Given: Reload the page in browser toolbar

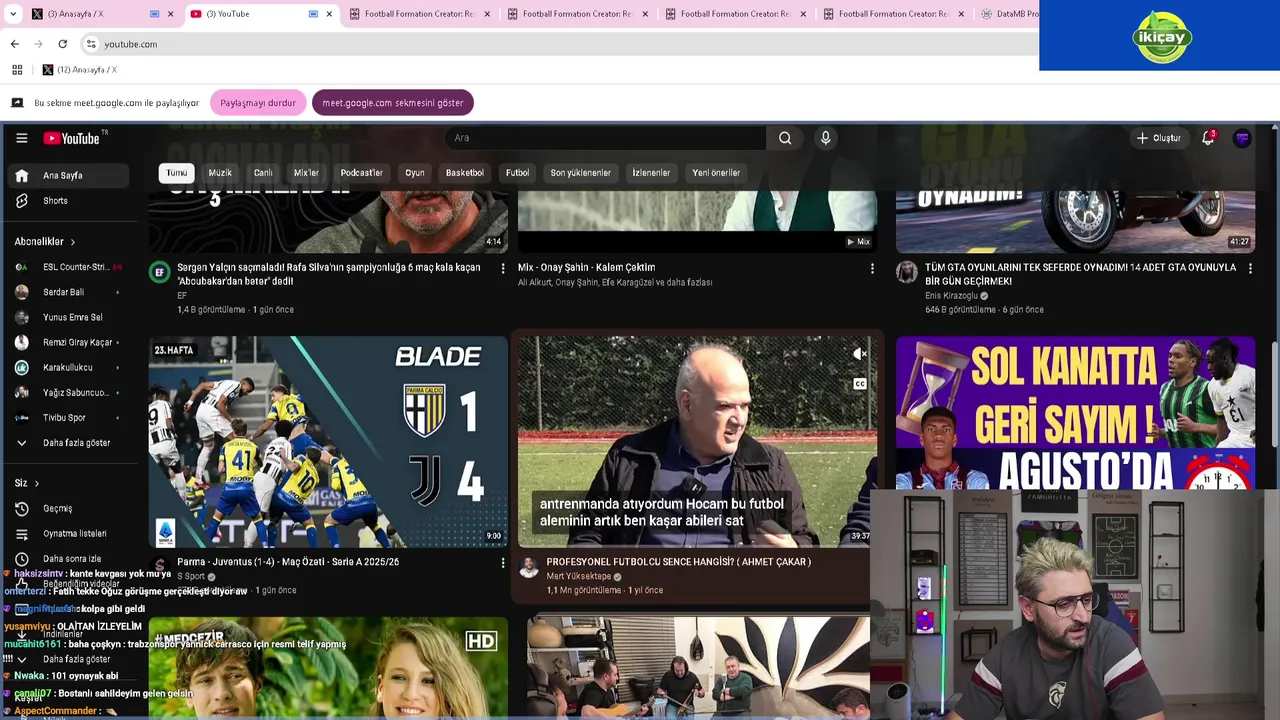Looking at the screenshot, I should (x=62, y=44).
